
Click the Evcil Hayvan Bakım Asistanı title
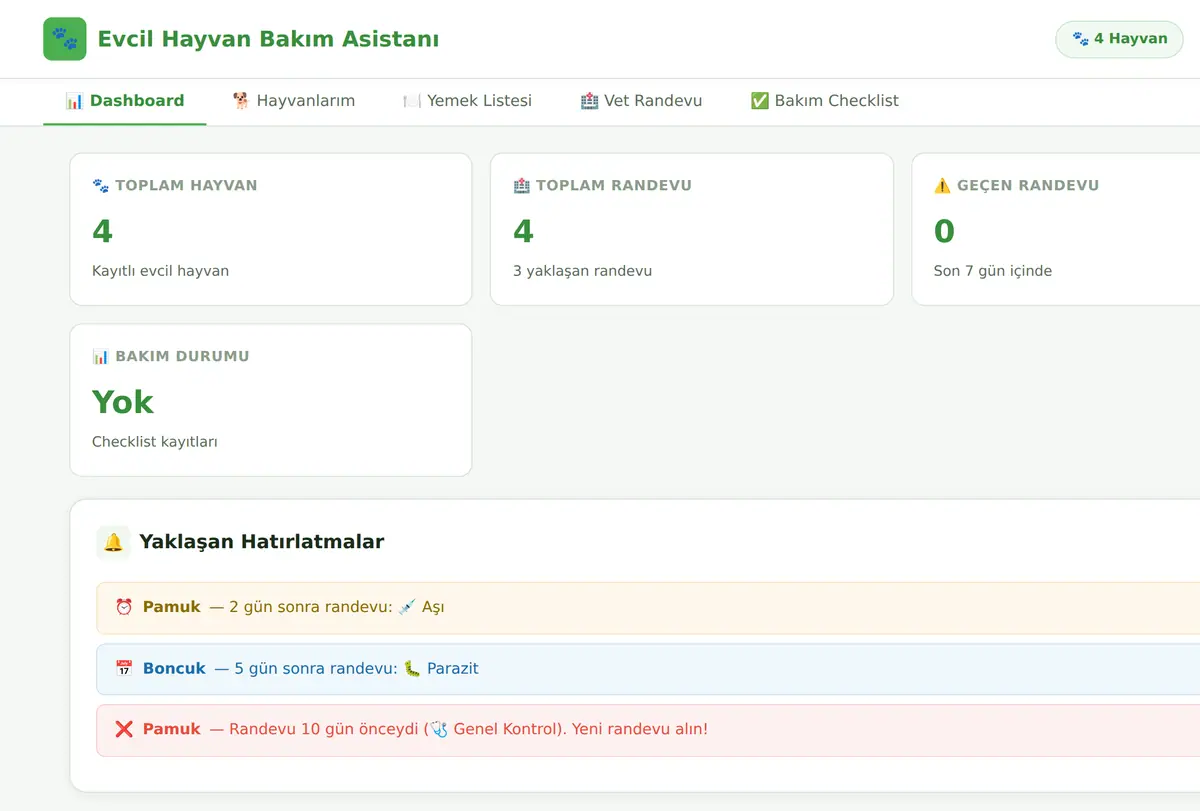[268, 39]
